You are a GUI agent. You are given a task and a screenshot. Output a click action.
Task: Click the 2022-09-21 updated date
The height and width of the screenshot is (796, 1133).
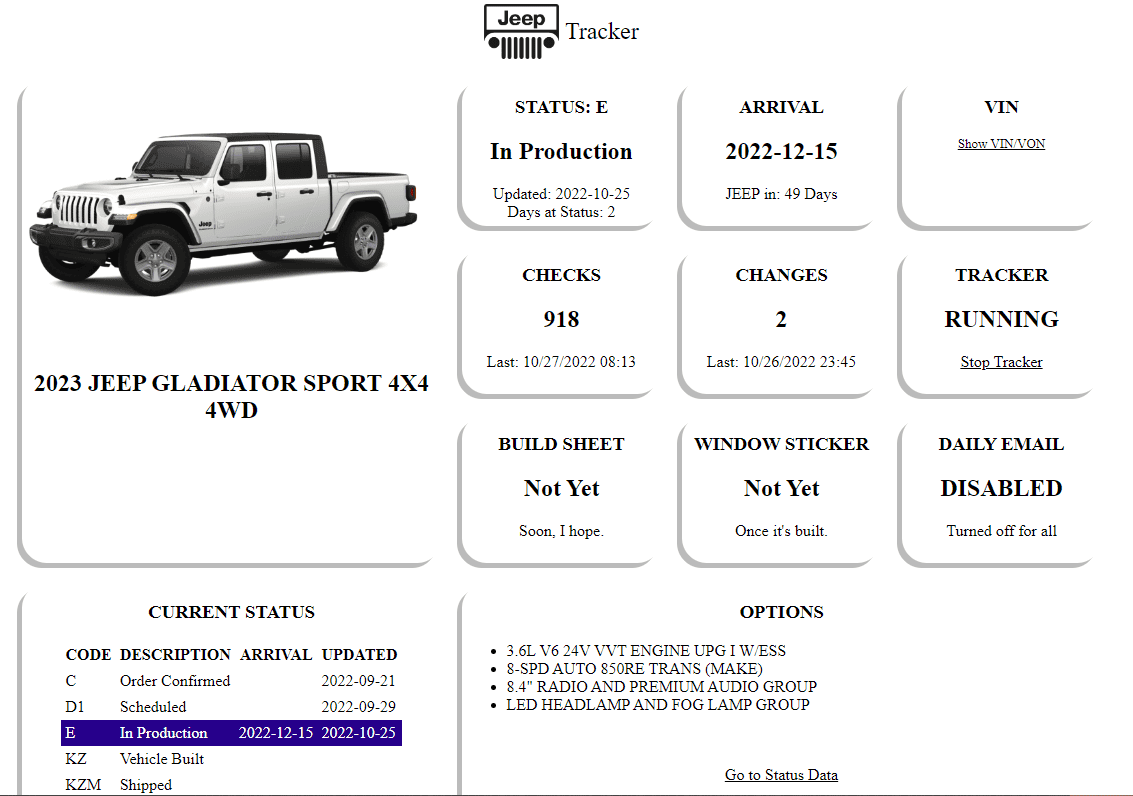pos(358,680)
